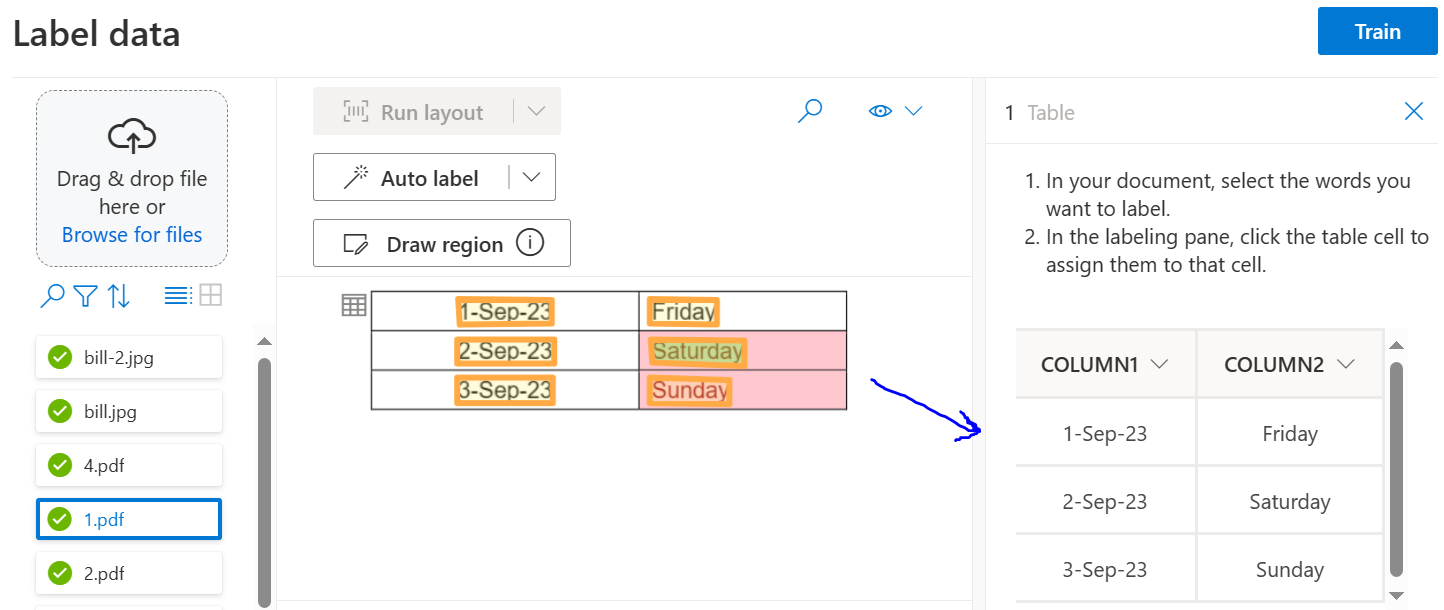
Task: Click the Draw region button
Action: [x=444, y=243]
